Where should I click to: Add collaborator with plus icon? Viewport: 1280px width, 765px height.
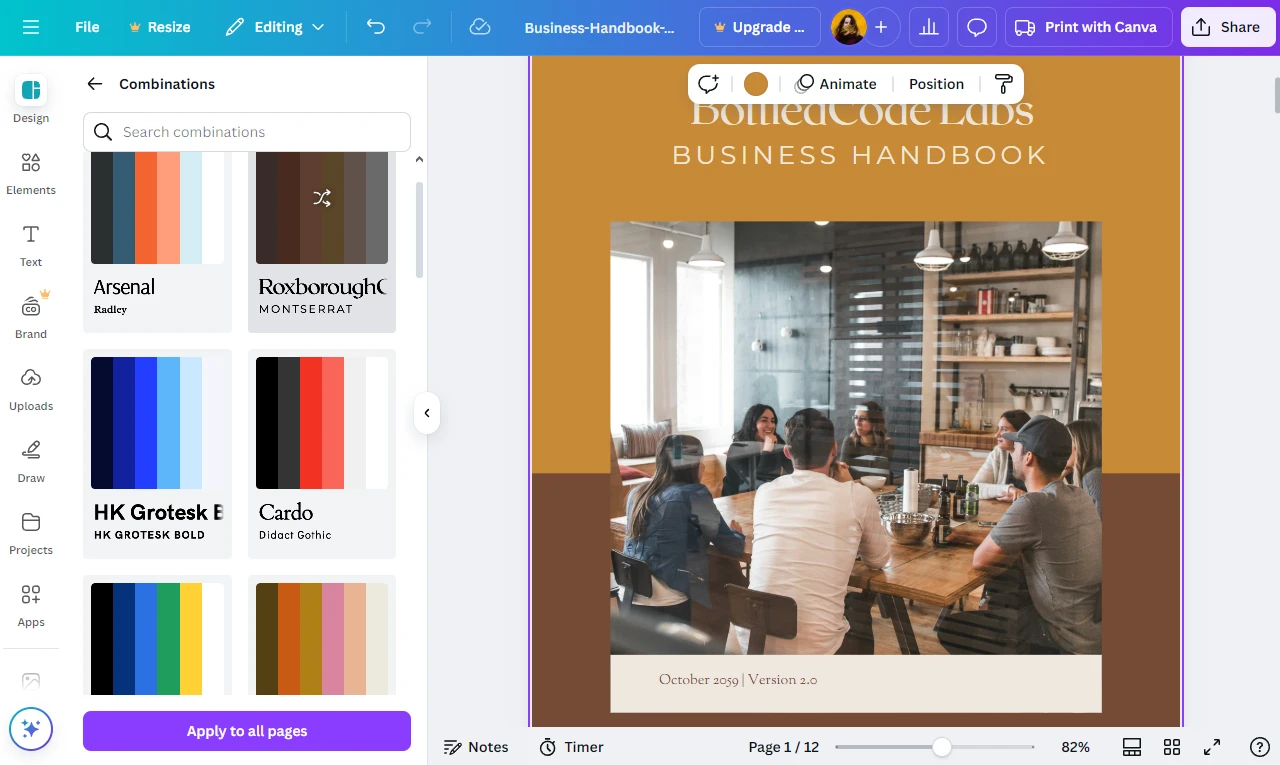[881, 27]
